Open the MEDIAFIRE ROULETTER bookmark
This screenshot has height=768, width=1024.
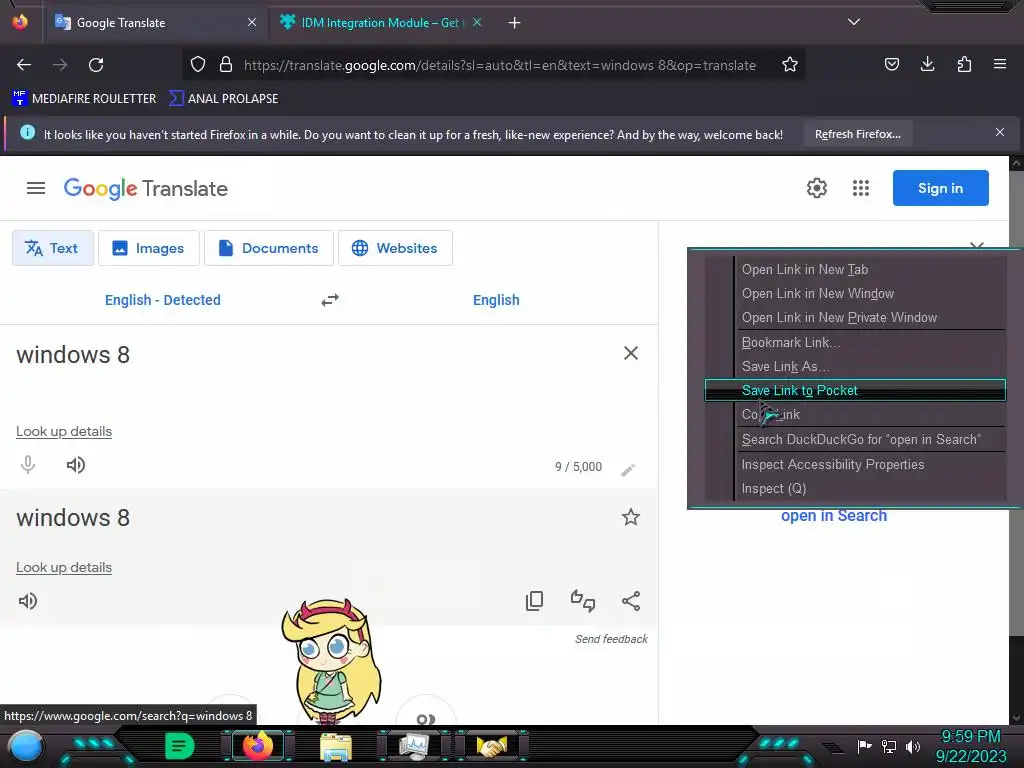point(84,99)
